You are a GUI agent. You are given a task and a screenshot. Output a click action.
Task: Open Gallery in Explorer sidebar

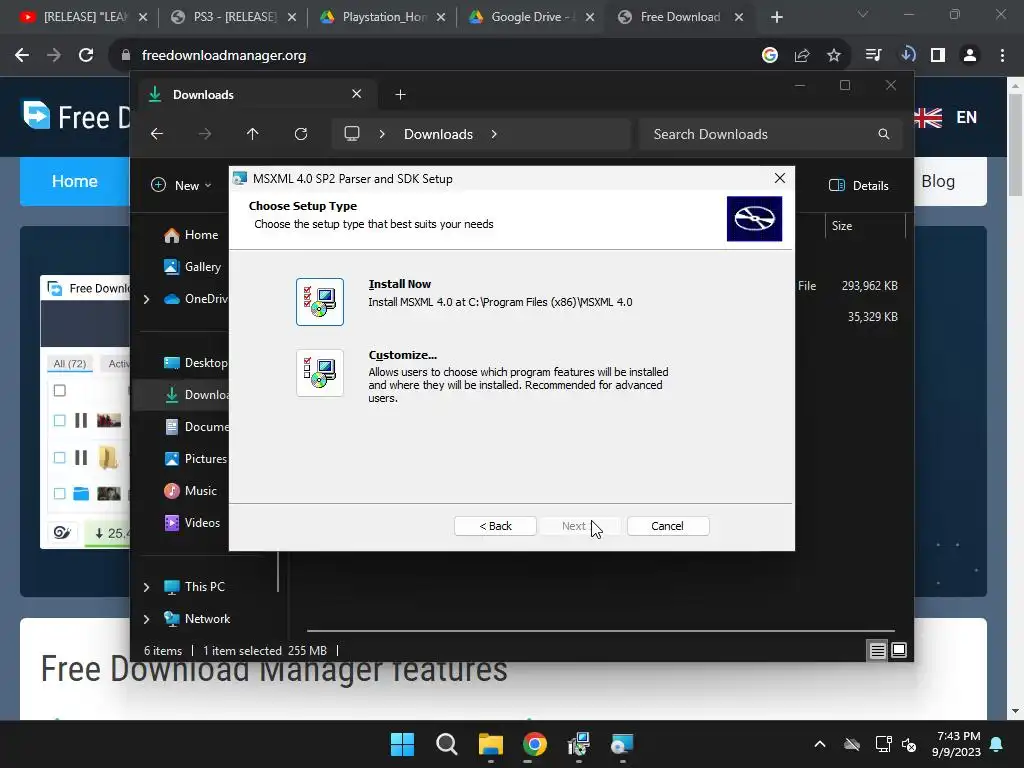(193, 267)
